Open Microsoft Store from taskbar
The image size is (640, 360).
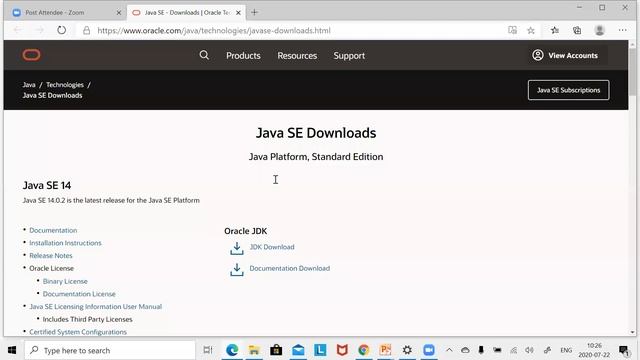click(x=276, y=350)
